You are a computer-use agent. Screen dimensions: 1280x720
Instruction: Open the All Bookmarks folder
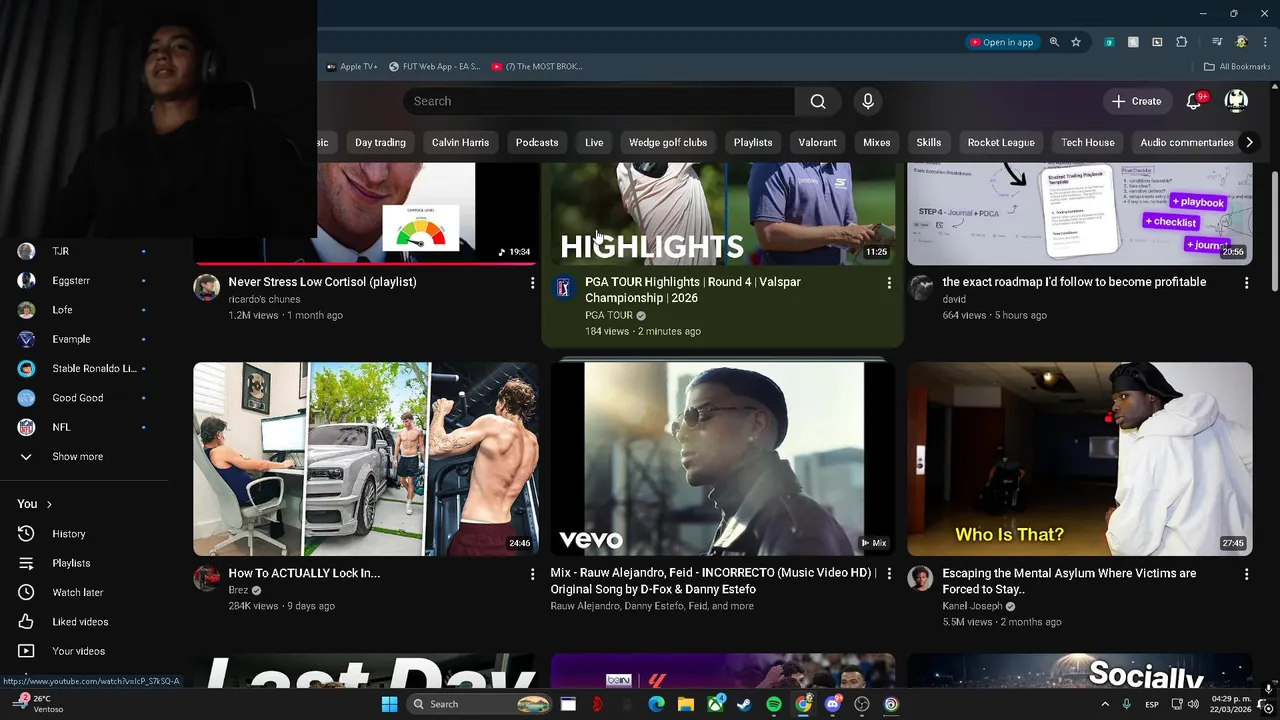[1237, 67]
